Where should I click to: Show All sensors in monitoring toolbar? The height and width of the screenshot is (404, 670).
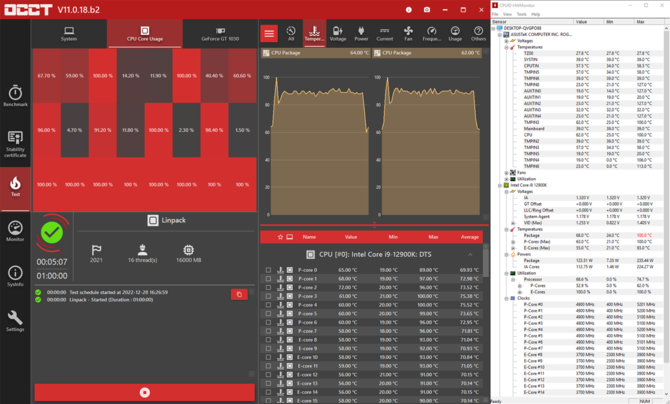291,33
